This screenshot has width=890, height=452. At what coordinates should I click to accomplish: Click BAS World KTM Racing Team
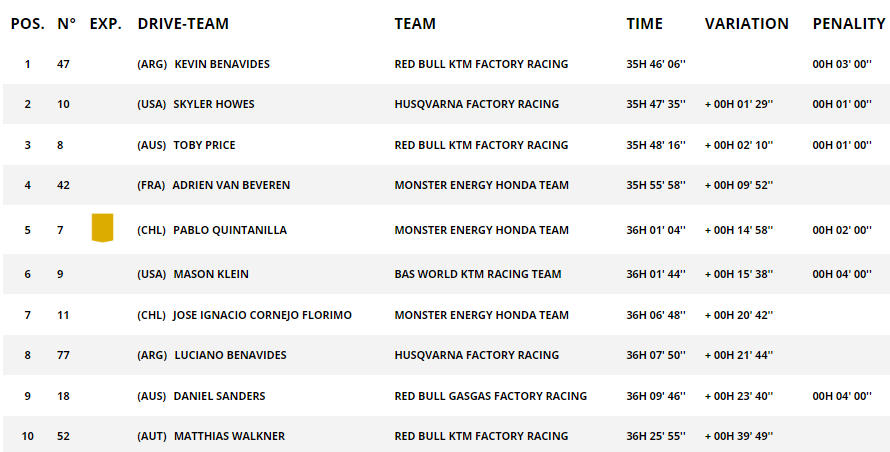click(x=478, y=274)
